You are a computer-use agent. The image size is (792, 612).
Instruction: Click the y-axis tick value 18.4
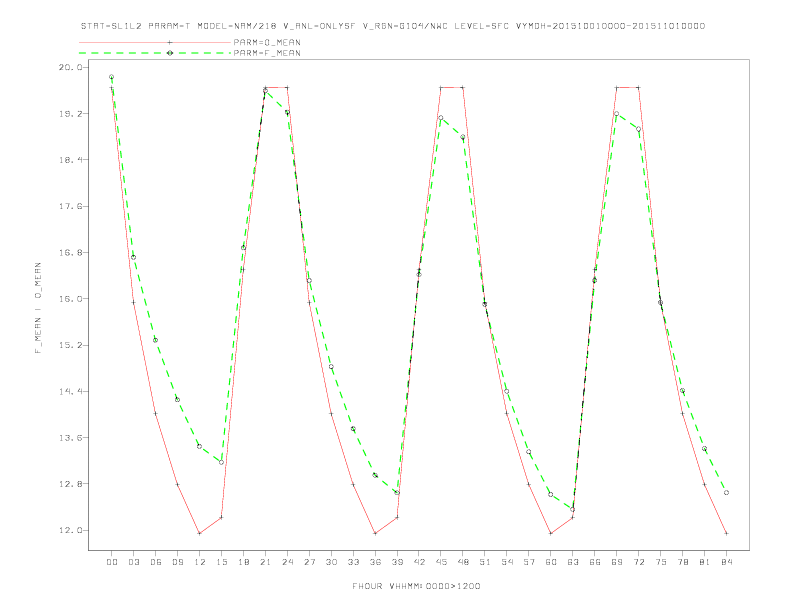click(70, 160)
